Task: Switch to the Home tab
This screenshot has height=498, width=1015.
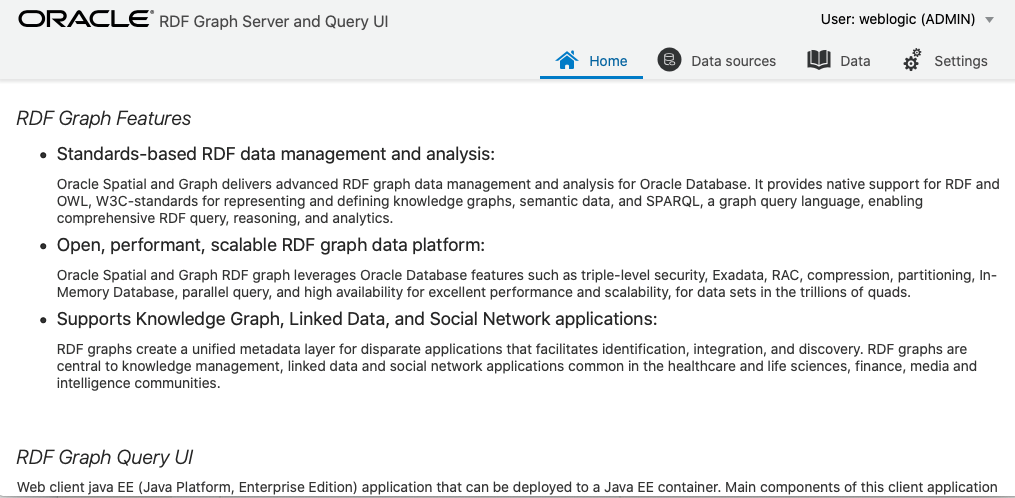Action: [592, 61]
